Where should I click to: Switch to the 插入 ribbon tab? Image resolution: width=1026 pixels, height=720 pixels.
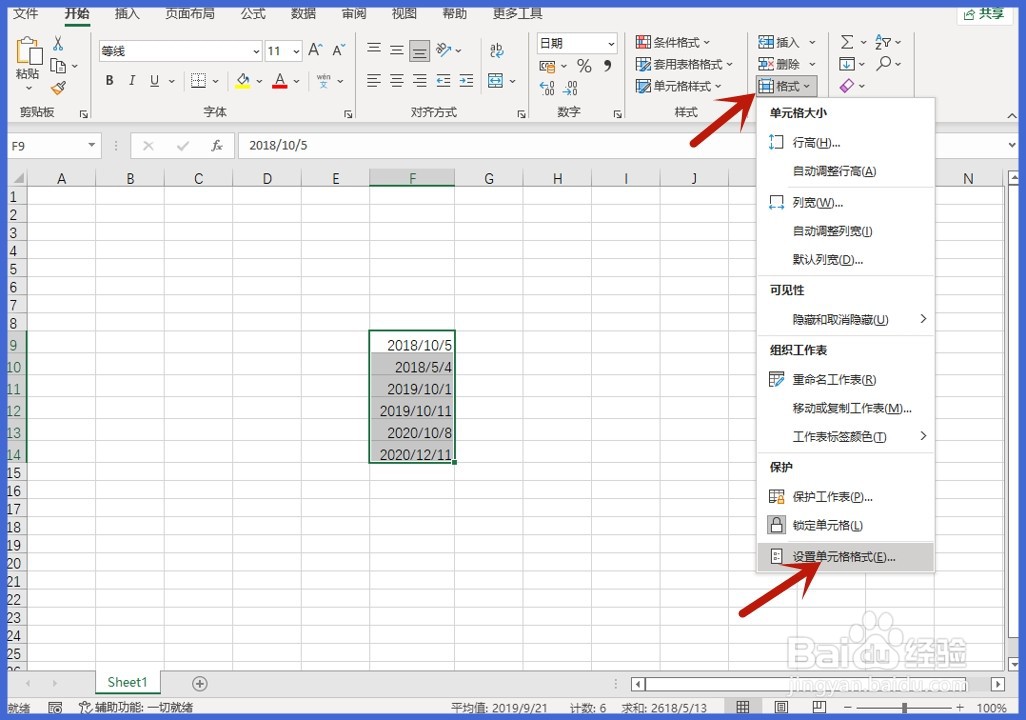tap(127, 13)
